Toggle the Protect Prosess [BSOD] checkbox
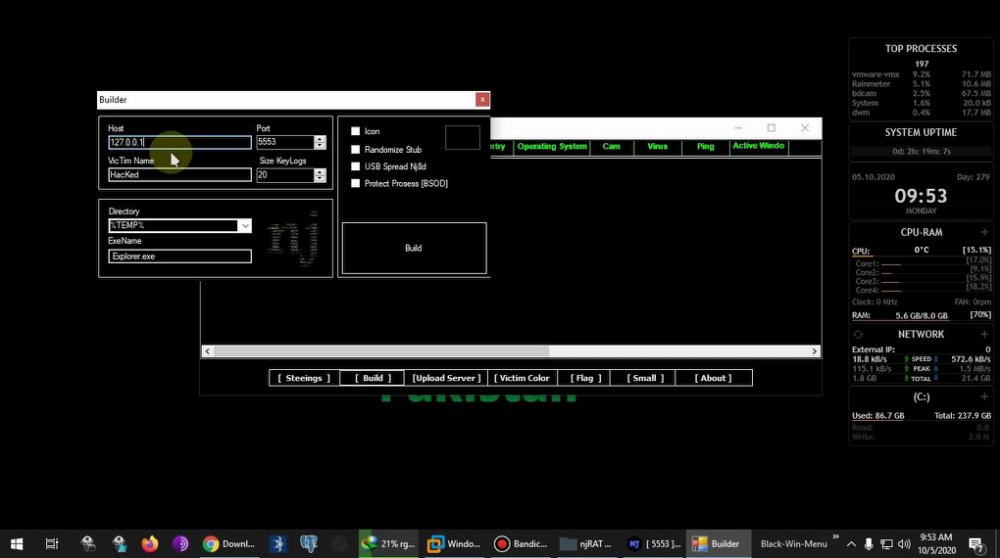This screenshot has height=558, width=1000. pyautogui.click(x=355, y=183)
